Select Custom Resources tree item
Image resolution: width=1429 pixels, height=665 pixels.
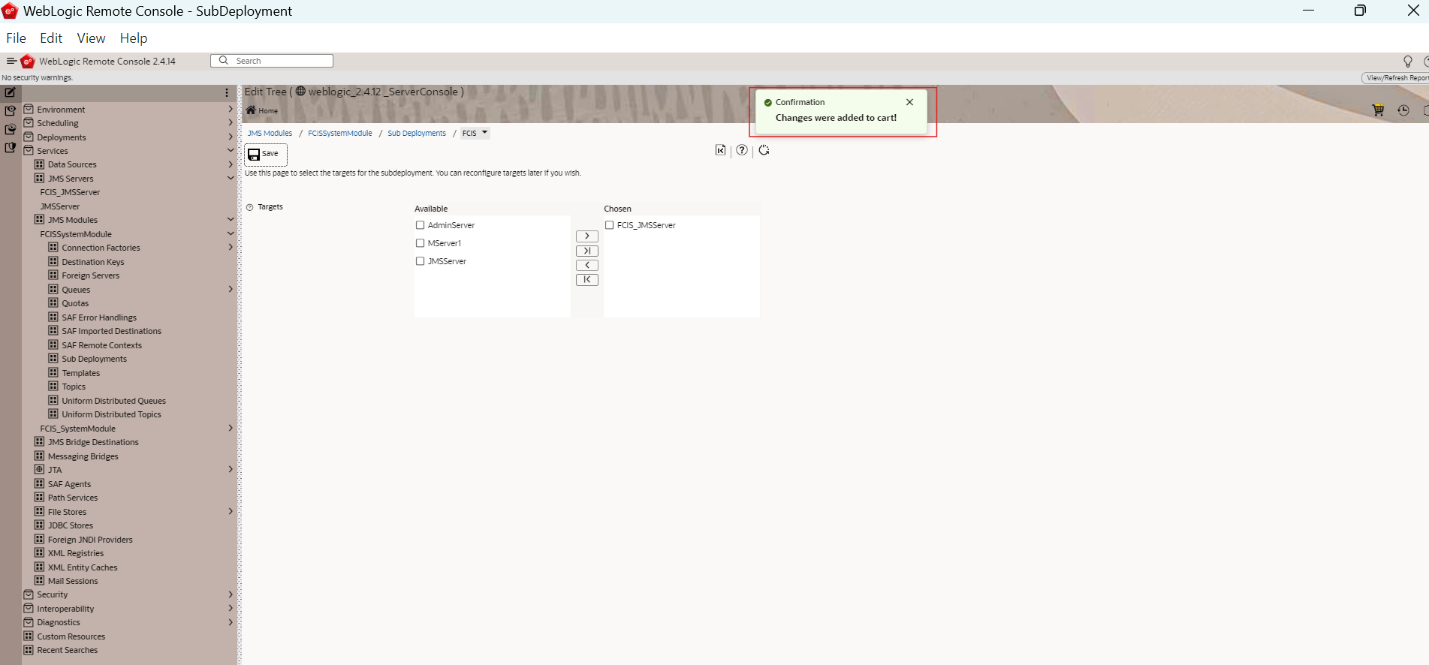tap(71, 636)
